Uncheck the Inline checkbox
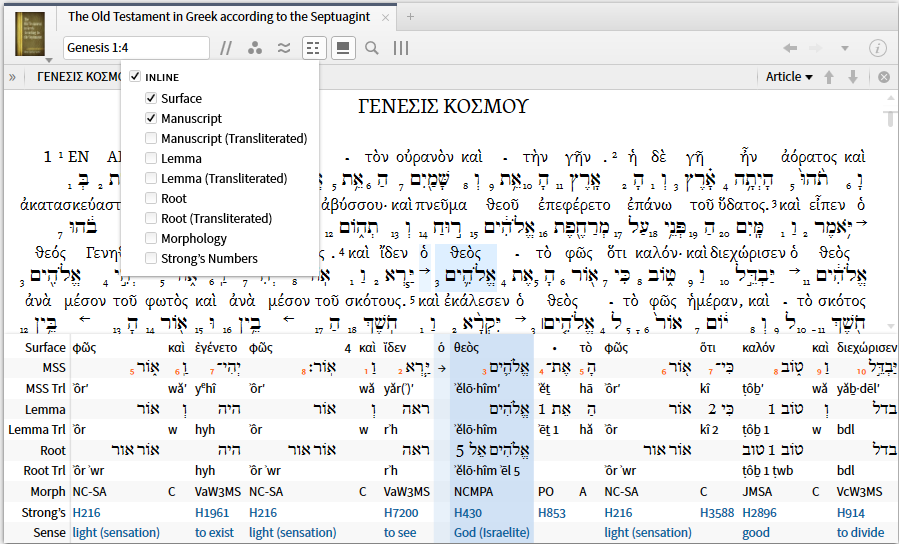 [135, 76]
